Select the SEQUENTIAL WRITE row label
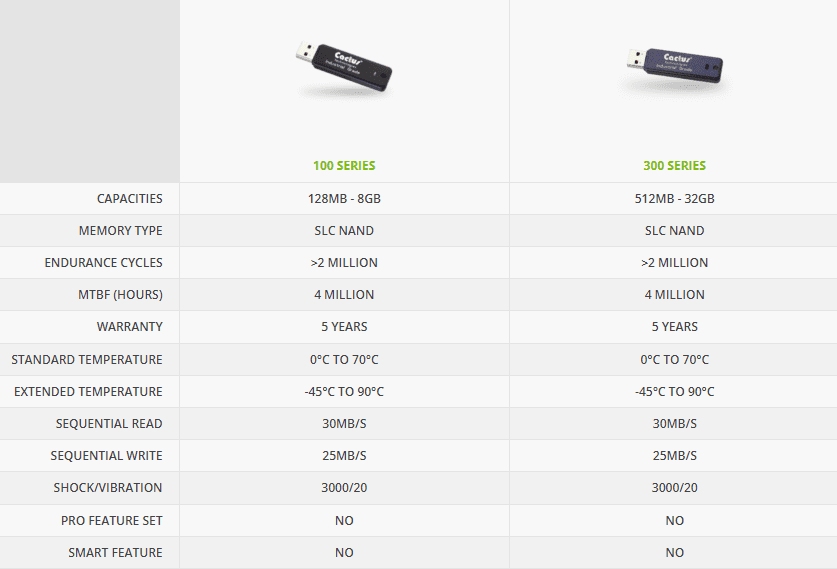 106,456
